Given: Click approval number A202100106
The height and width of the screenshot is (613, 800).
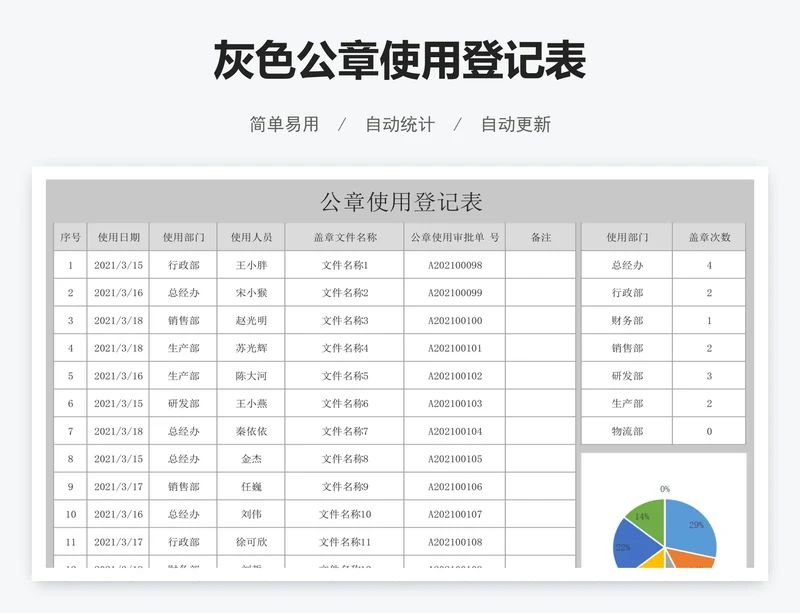Looking at the screenshot, I should point(455,486).
